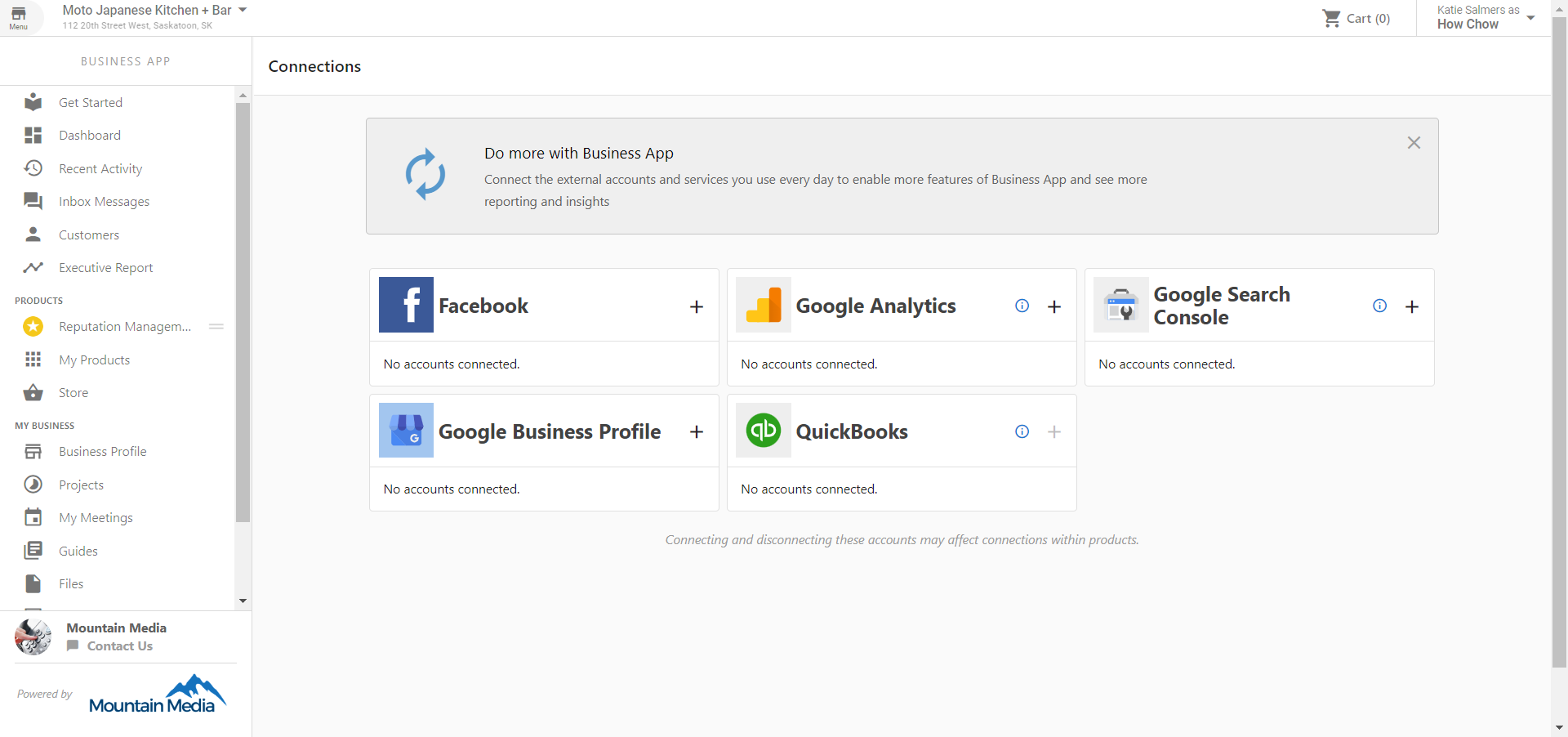Click the Get Started icon in sidebar
Image resolution: width=1568 pixels, height=737 pixels.
33,102
